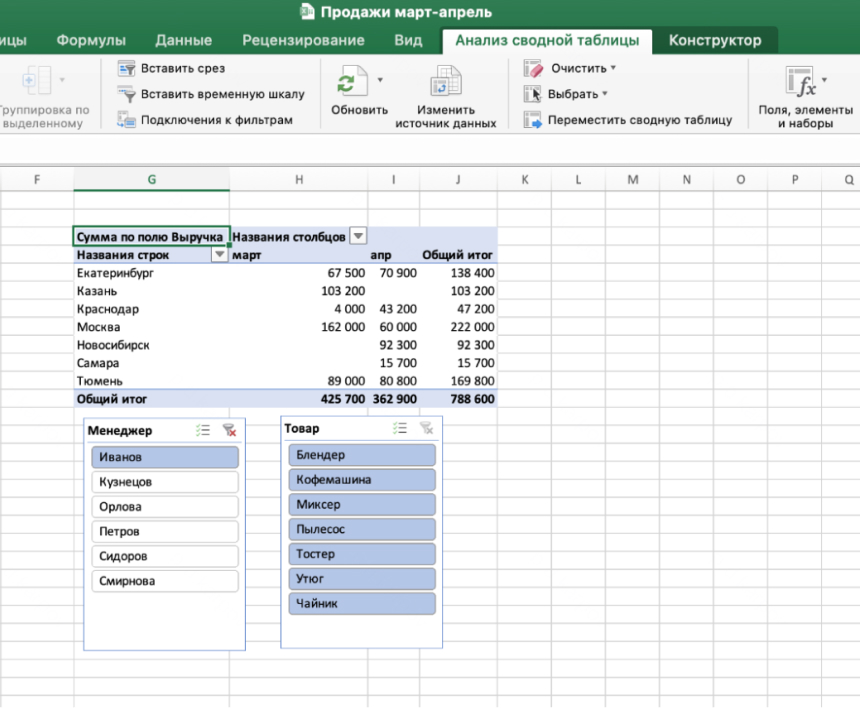The height and width of the screenshot is (708, 860).
Task: Select Сидоров in Менеджер slicer
Action: 165,556
